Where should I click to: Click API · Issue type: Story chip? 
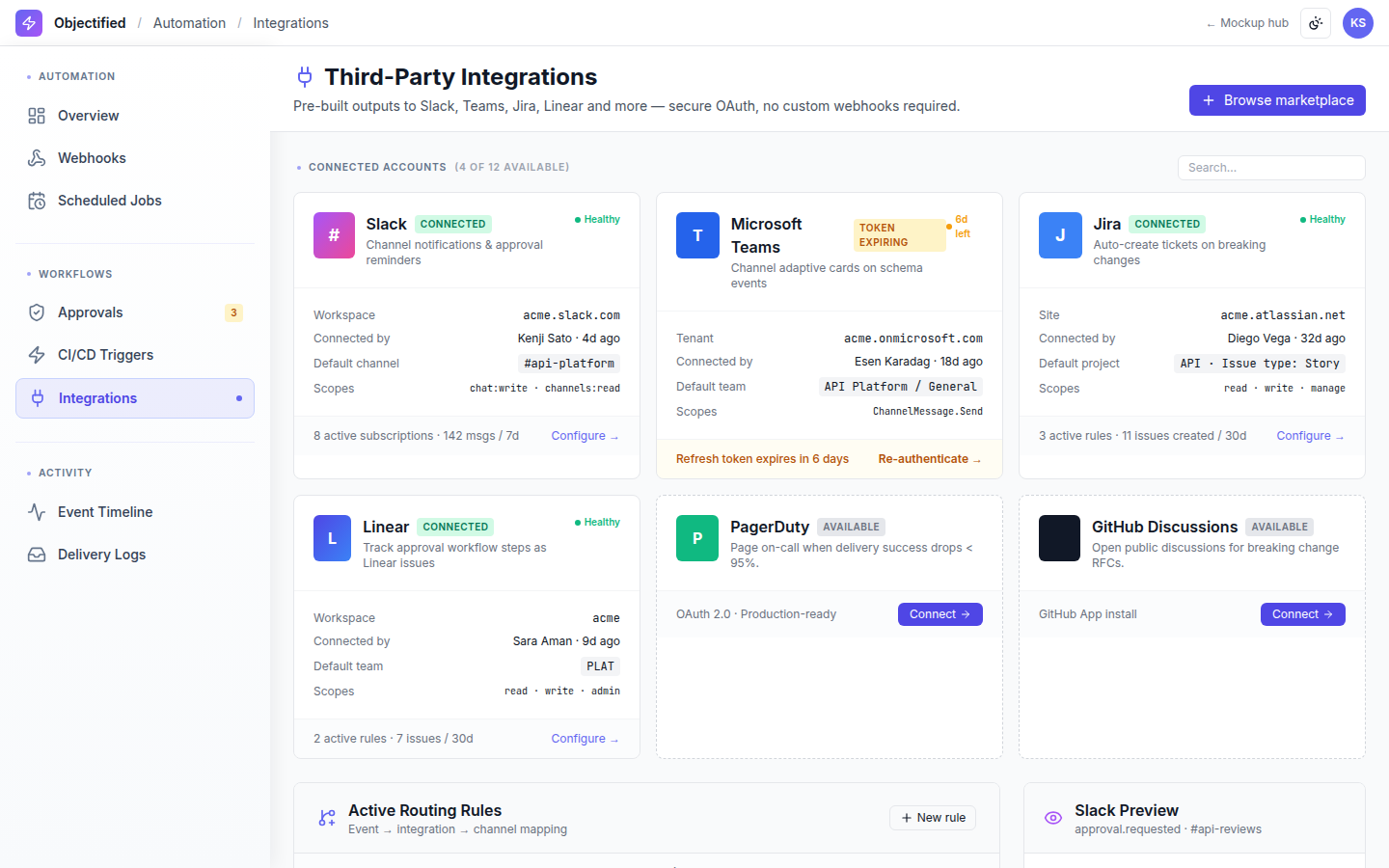pyautogui.click(x=1260, y=364)
